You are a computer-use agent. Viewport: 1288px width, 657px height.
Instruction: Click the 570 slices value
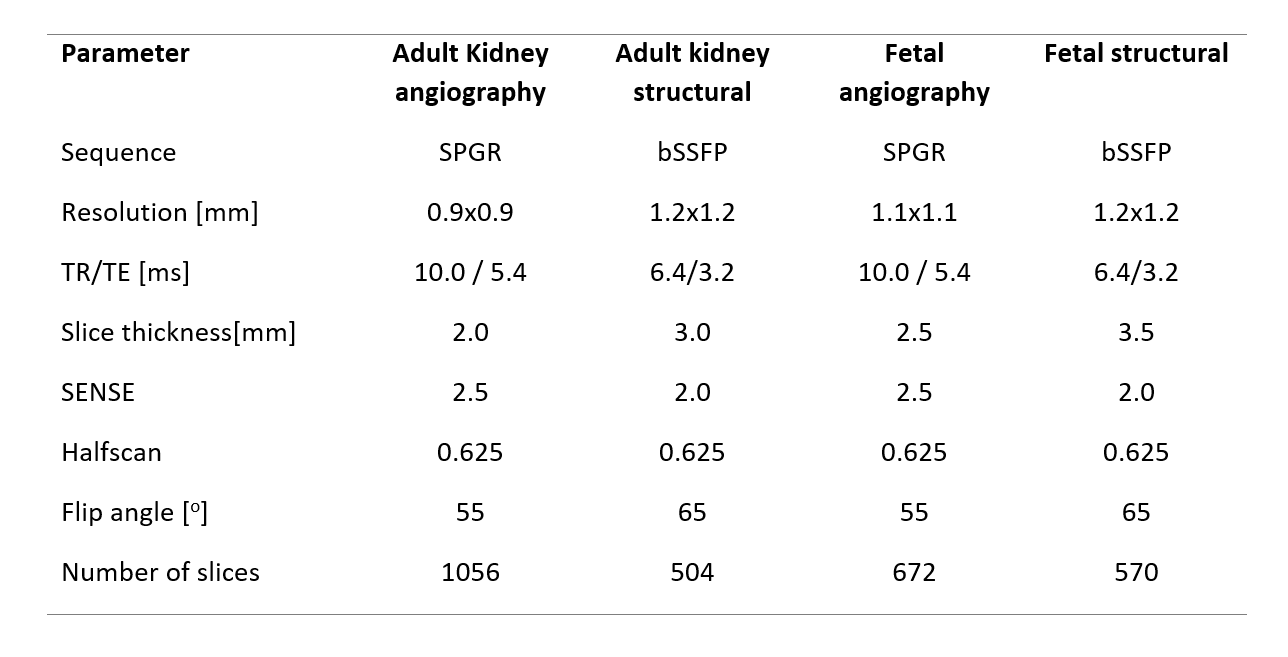tap(1136, 573)
